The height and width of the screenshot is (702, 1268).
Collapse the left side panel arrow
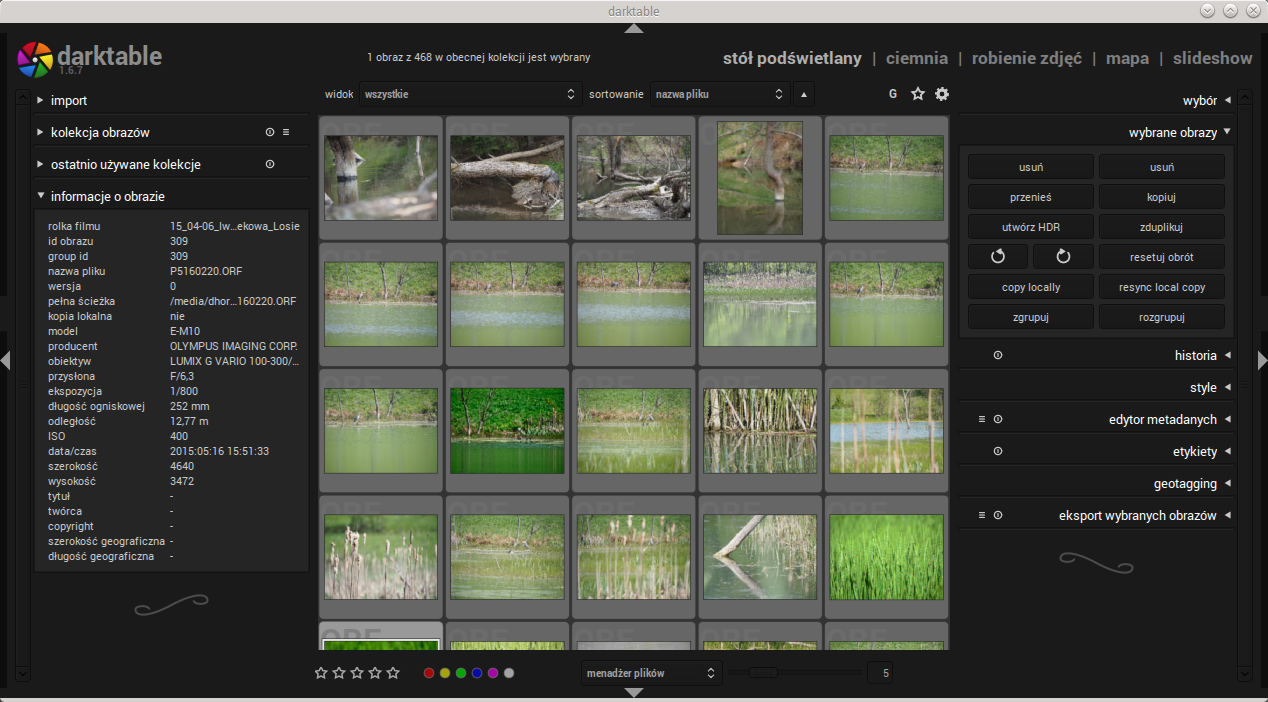5,361
